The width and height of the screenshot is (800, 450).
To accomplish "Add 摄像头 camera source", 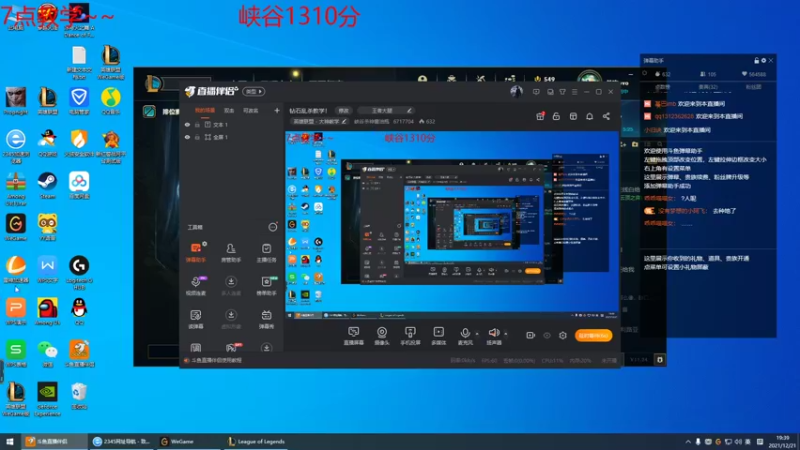I will [382, 336].
